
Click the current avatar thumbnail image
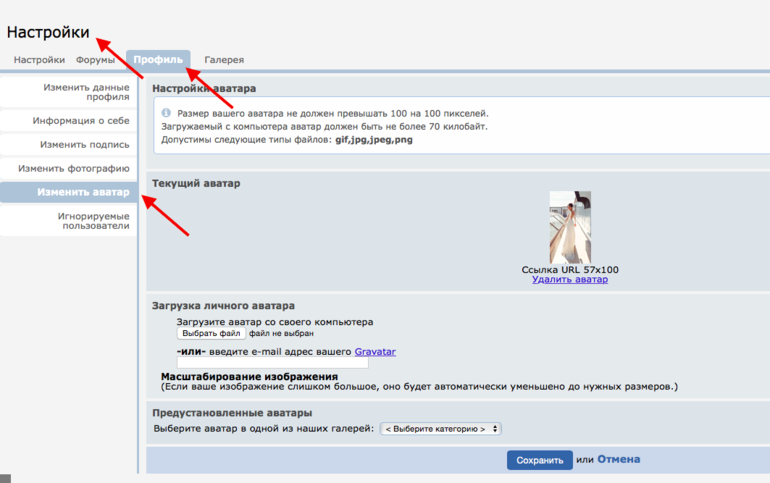pyautogui.click(x=570, y=227)
